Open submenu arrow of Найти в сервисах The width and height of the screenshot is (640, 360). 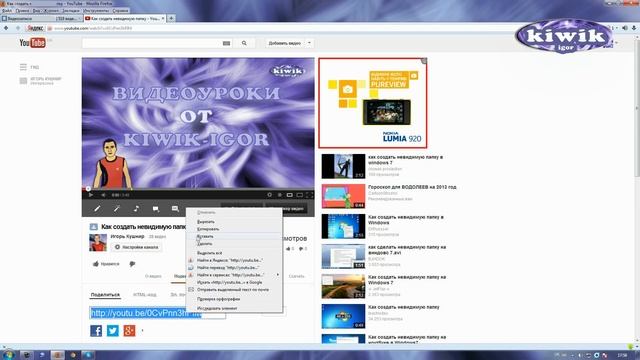(278, 275)
